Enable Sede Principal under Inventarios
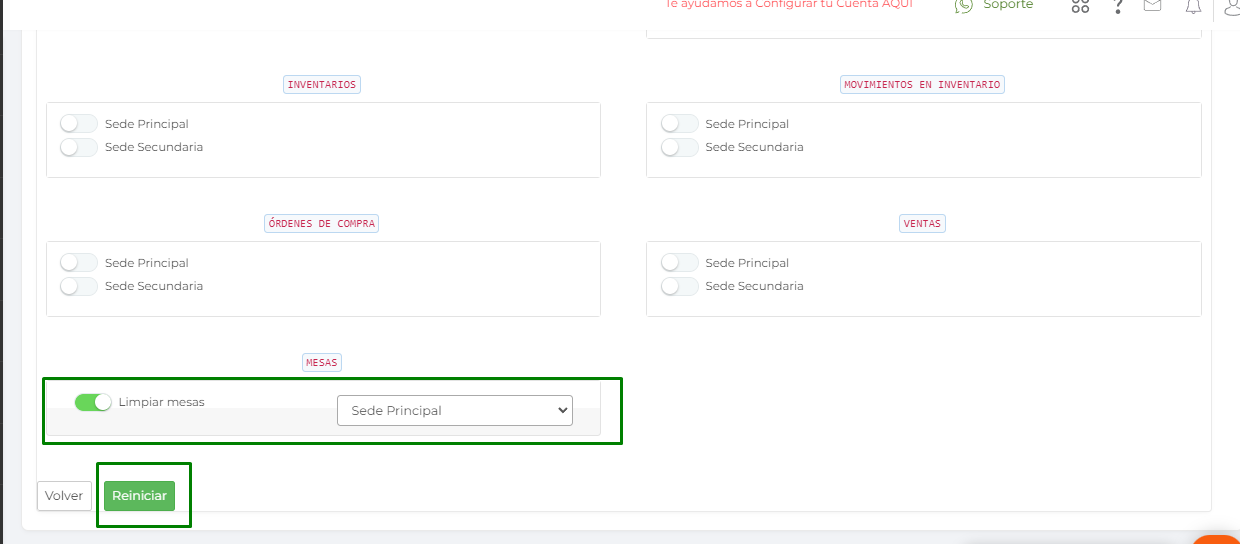 79,124
